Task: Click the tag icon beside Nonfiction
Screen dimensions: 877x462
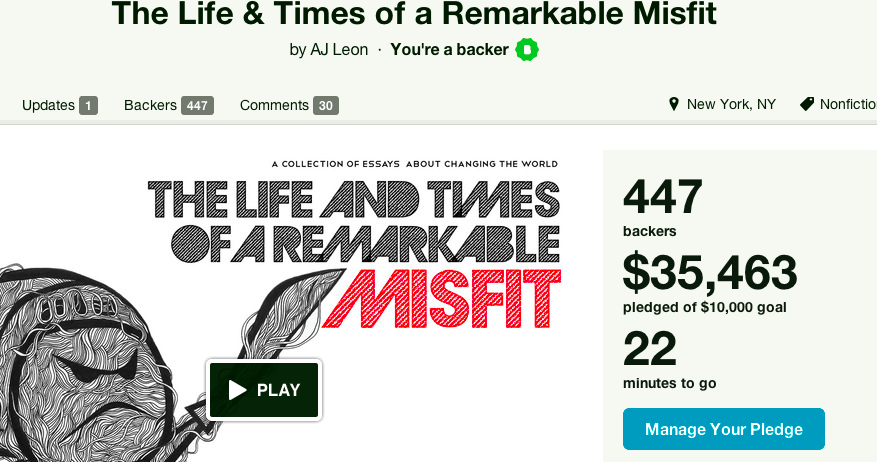Action: 807,104
